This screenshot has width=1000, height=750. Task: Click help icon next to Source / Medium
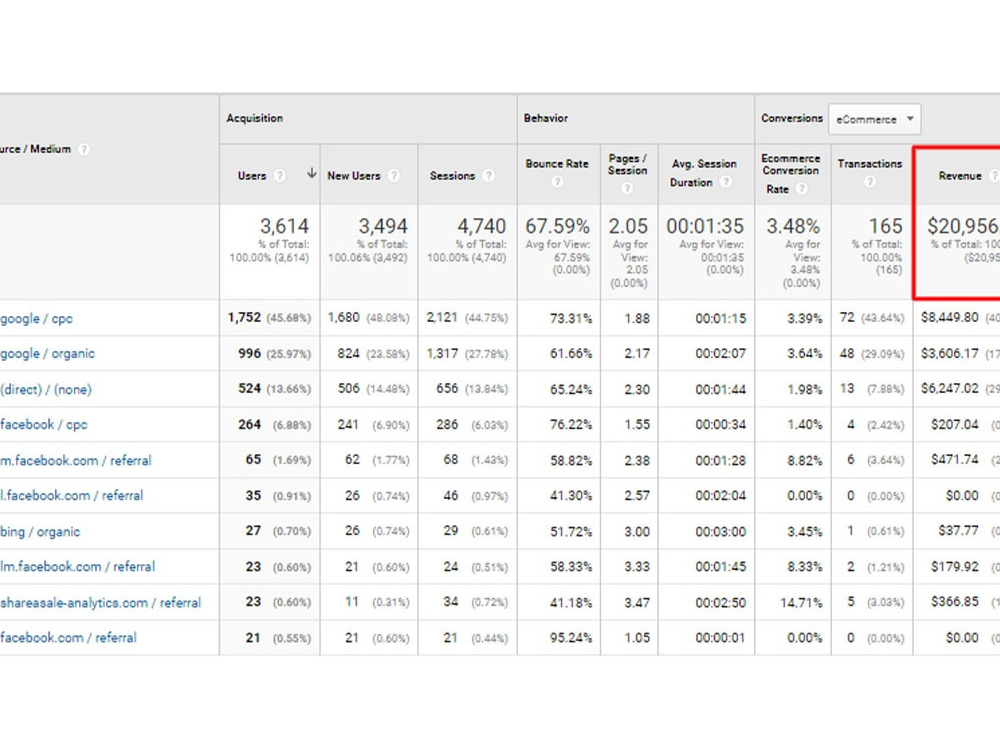tap(84, 149)
